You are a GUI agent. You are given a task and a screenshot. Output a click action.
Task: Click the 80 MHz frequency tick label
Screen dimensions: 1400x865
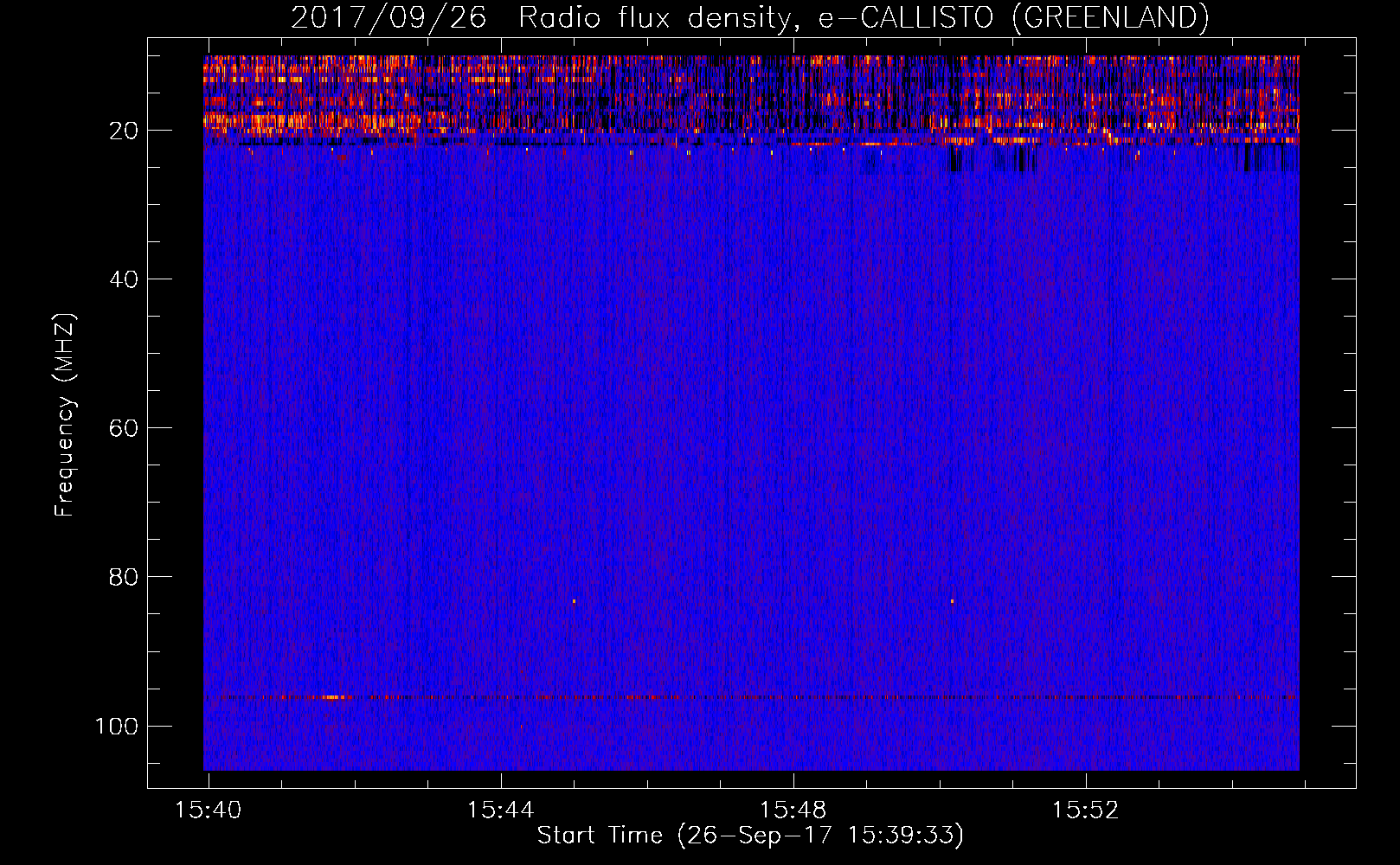click(x=124, y=577)
